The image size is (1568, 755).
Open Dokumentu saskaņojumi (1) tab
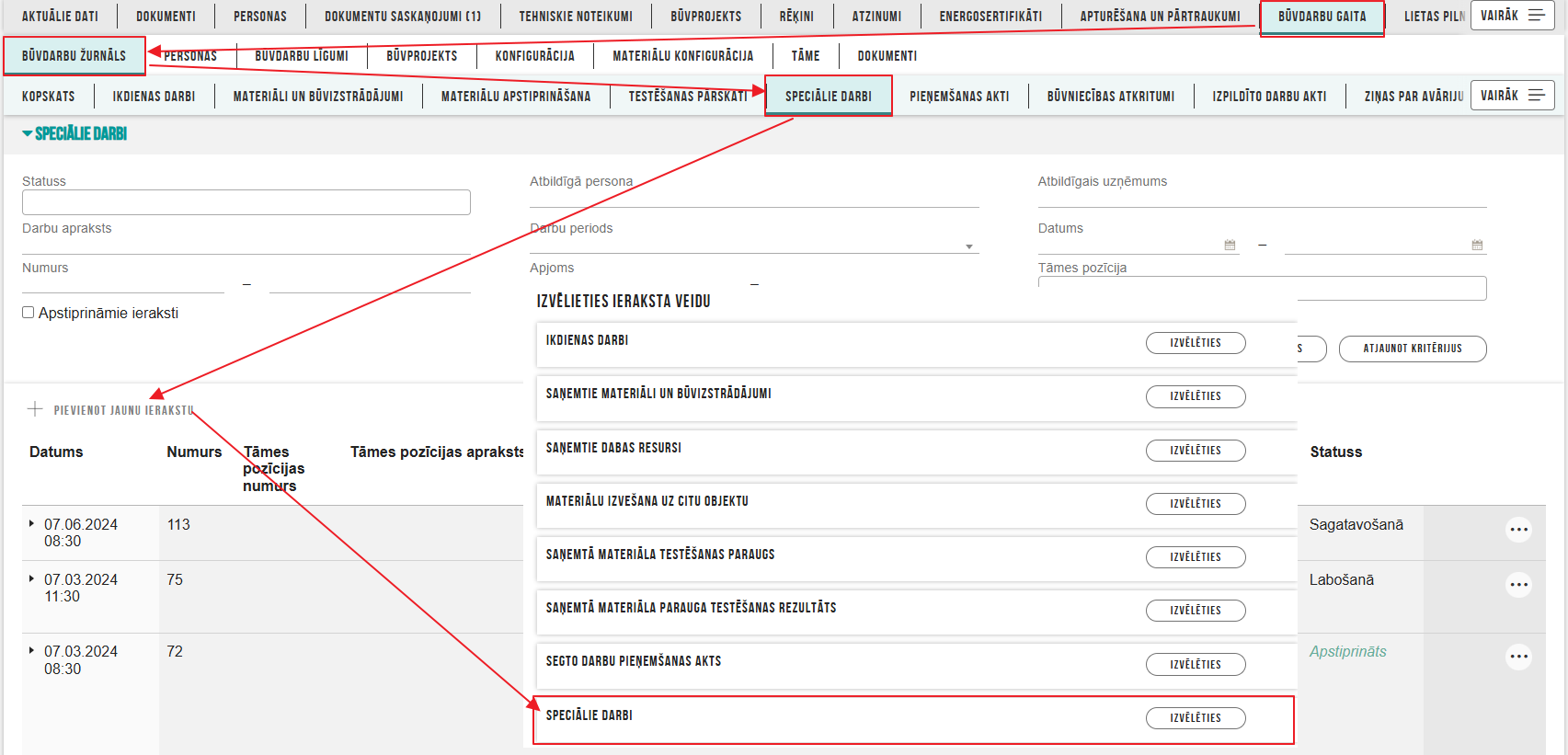pyautogui.click(x=403, y=16)
